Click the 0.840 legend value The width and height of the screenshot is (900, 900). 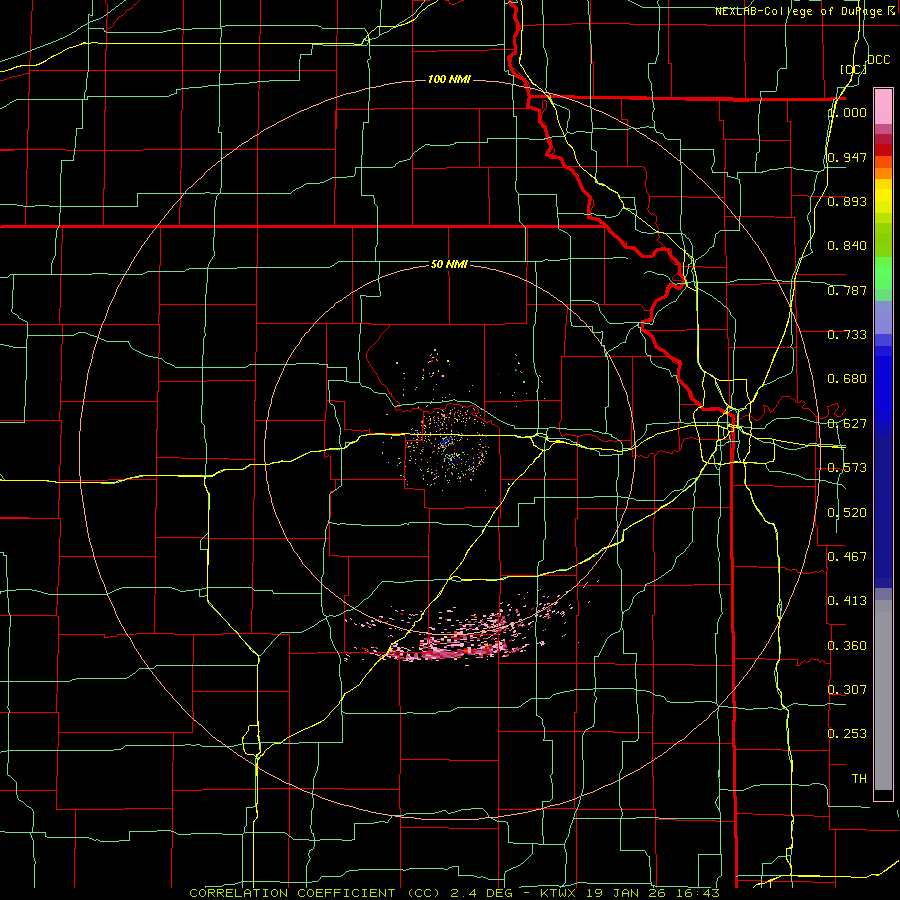click(x=847, y=246)
